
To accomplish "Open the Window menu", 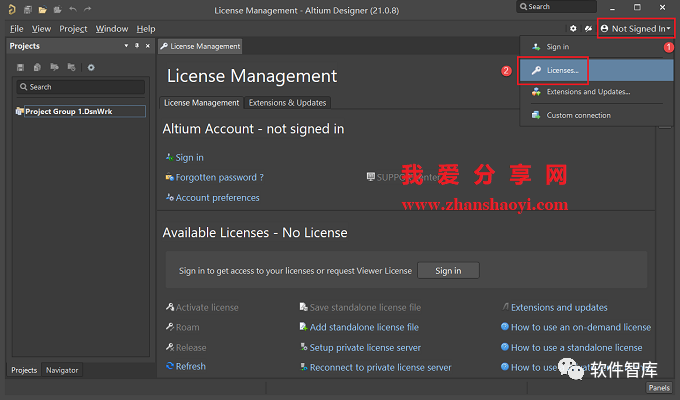I will (x=112, y=29).
